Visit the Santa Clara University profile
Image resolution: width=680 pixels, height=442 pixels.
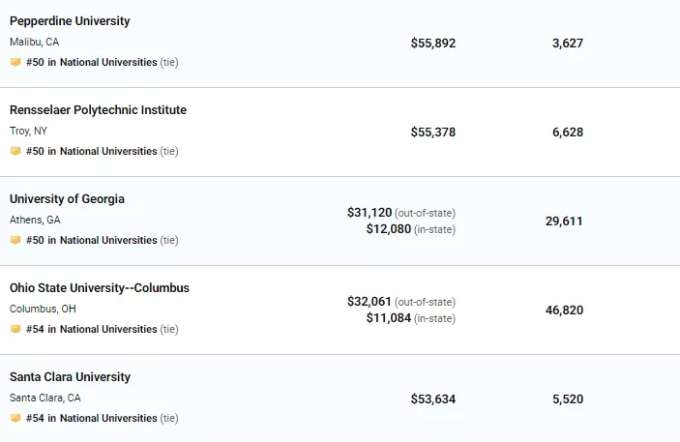[70, 377]
